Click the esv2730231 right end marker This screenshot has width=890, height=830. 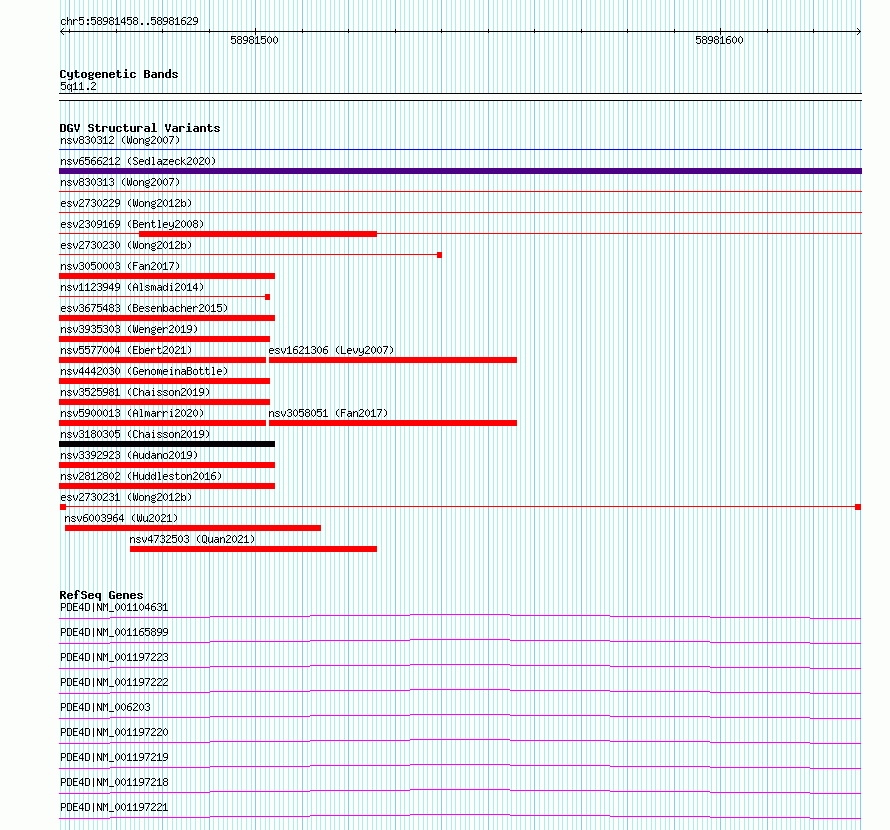(x=858, y=507)
